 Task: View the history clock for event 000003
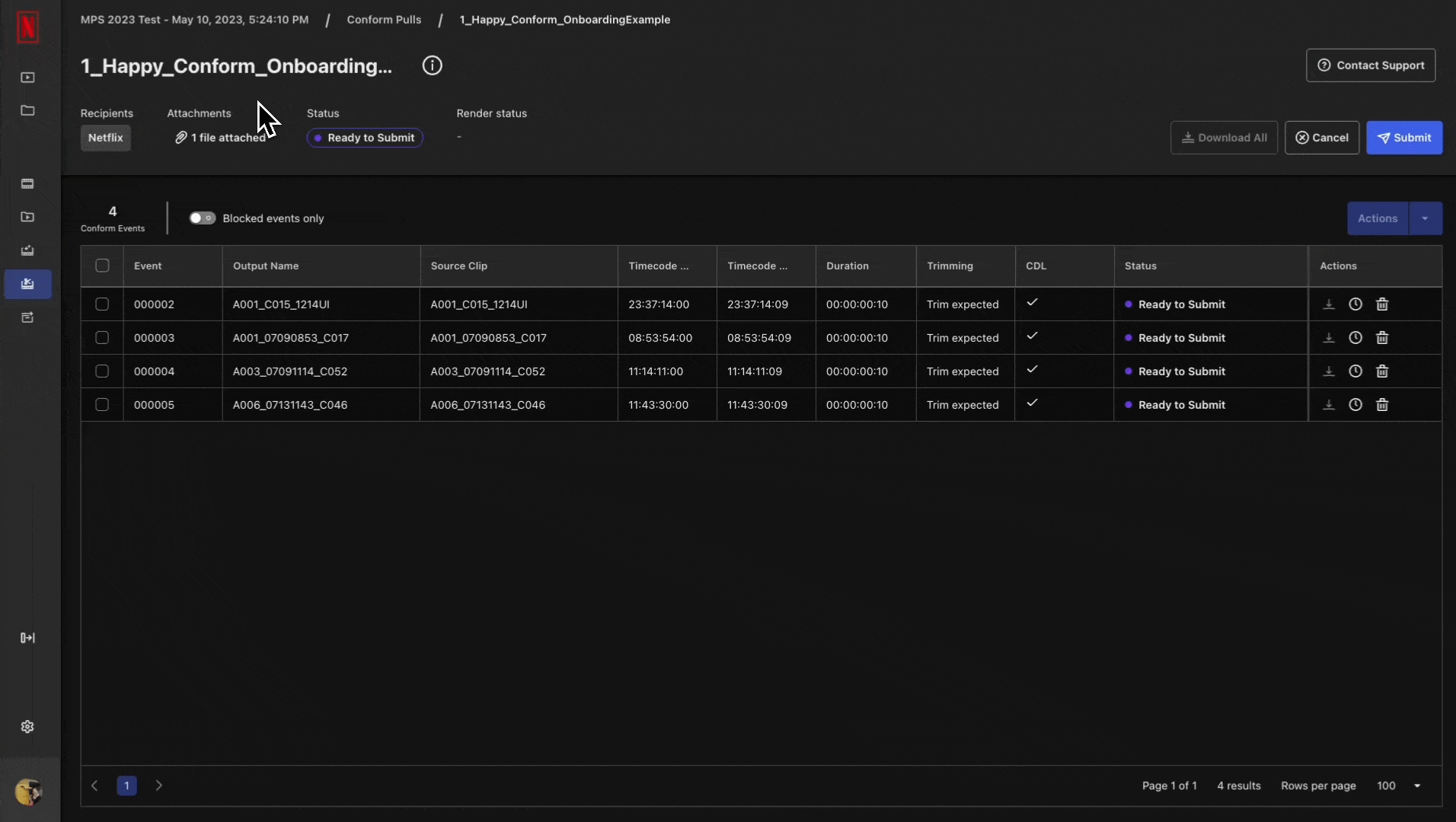click(1355, 338)
